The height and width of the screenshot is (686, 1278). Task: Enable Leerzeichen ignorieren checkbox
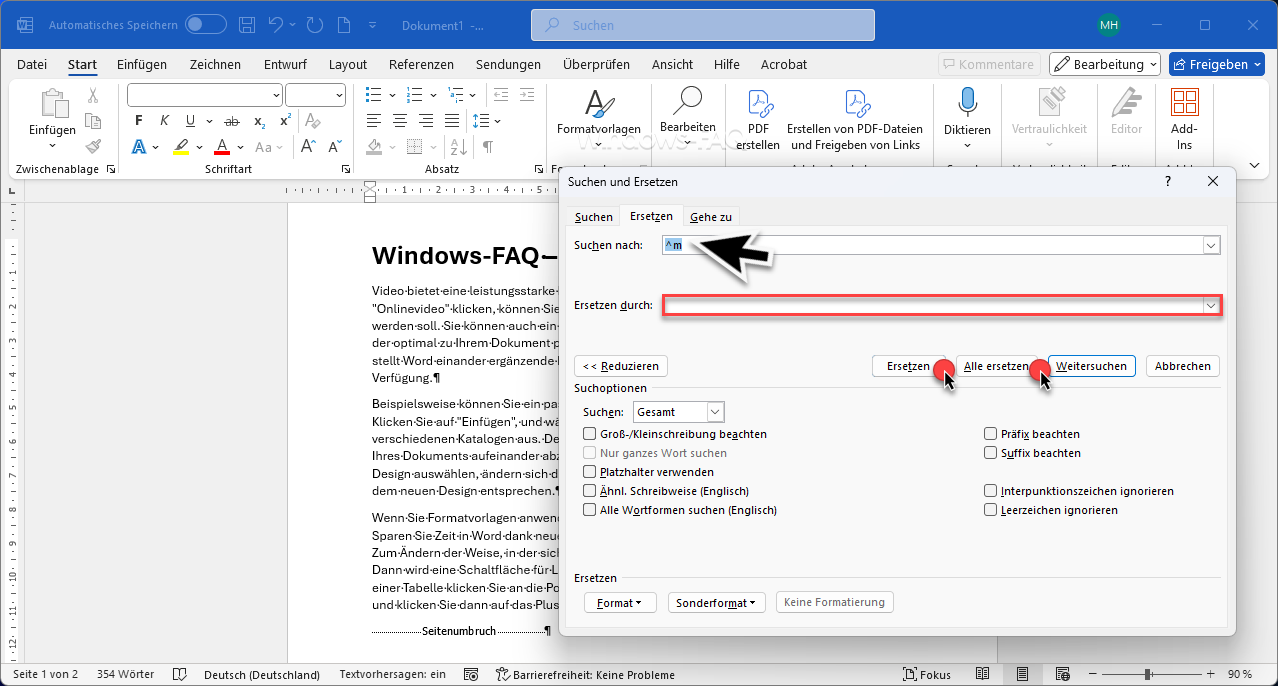pyautogui.click(x=991, y=510)
